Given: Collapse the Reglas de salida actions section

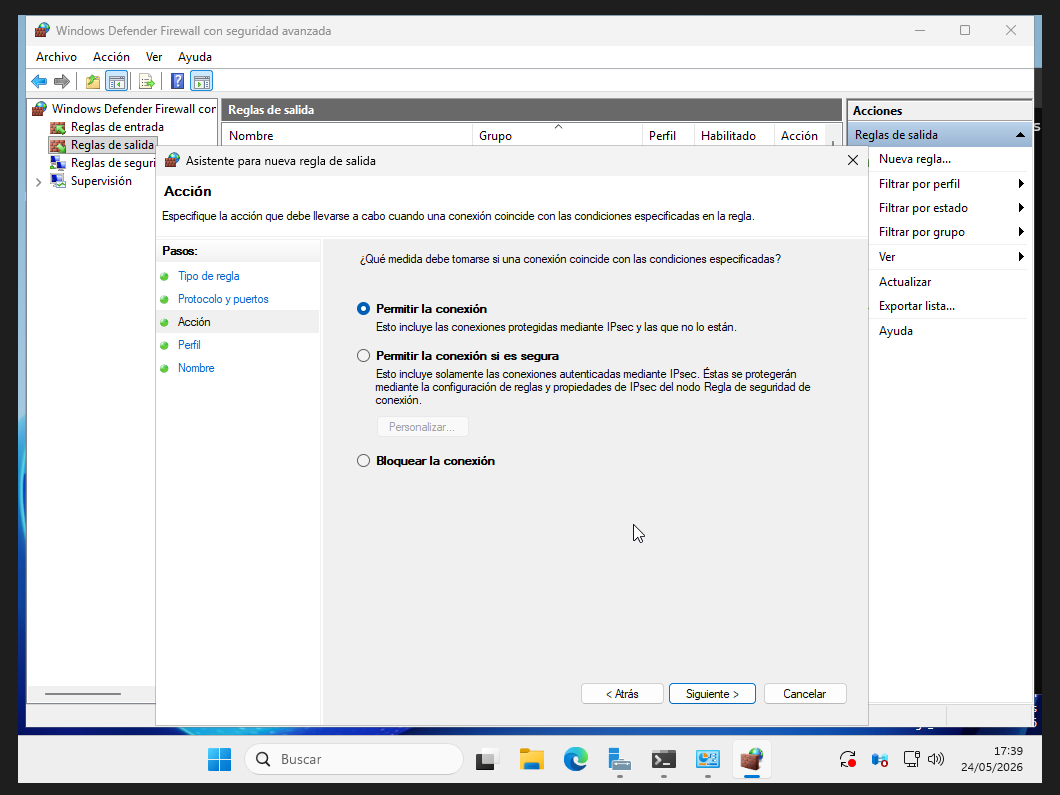Looking at the screenshot, I should pyautogui.click(x=1020, y=135).
